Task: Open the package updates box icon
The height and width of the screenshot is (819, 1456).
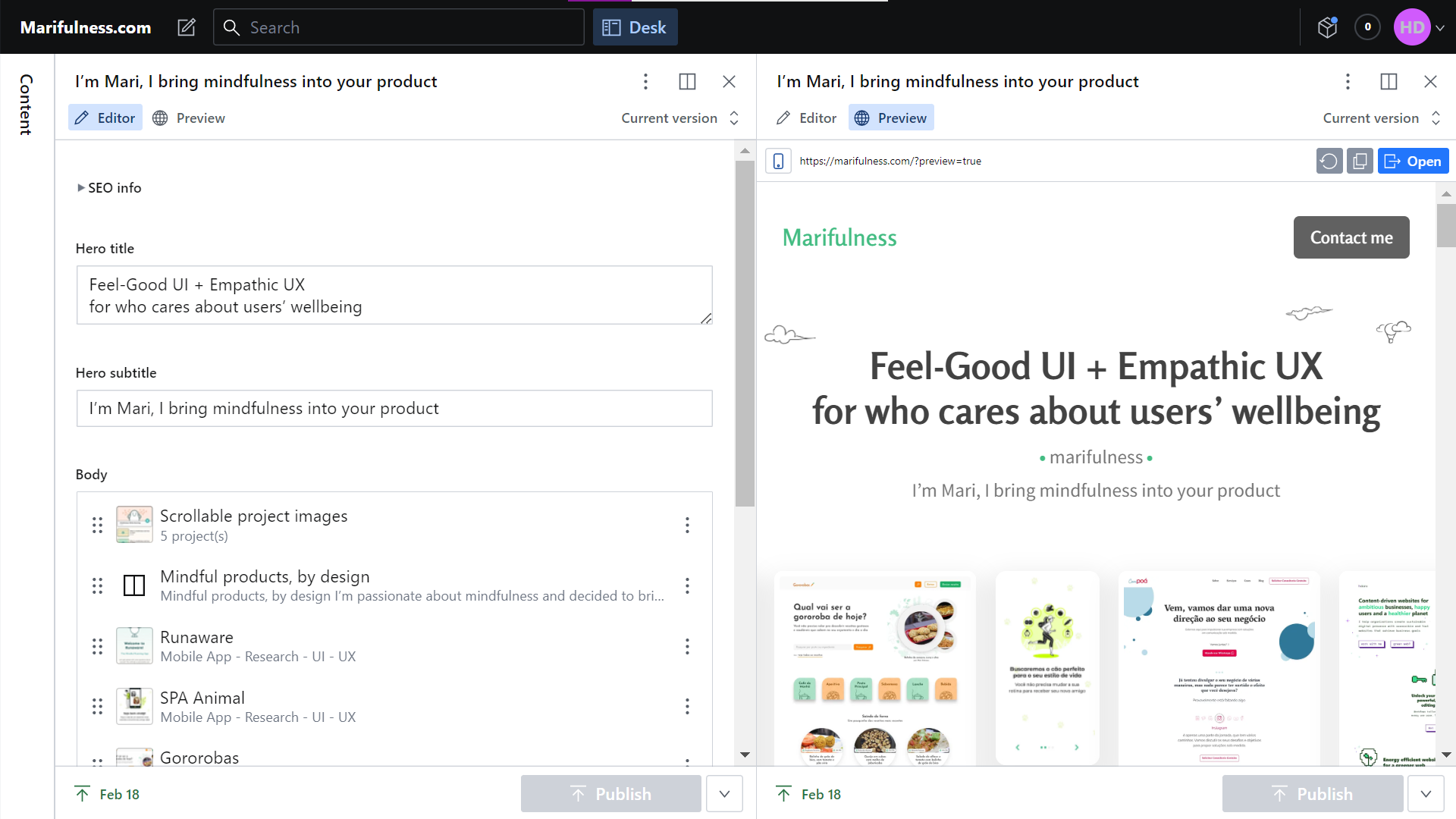Action: click(x=1327, y=27)
